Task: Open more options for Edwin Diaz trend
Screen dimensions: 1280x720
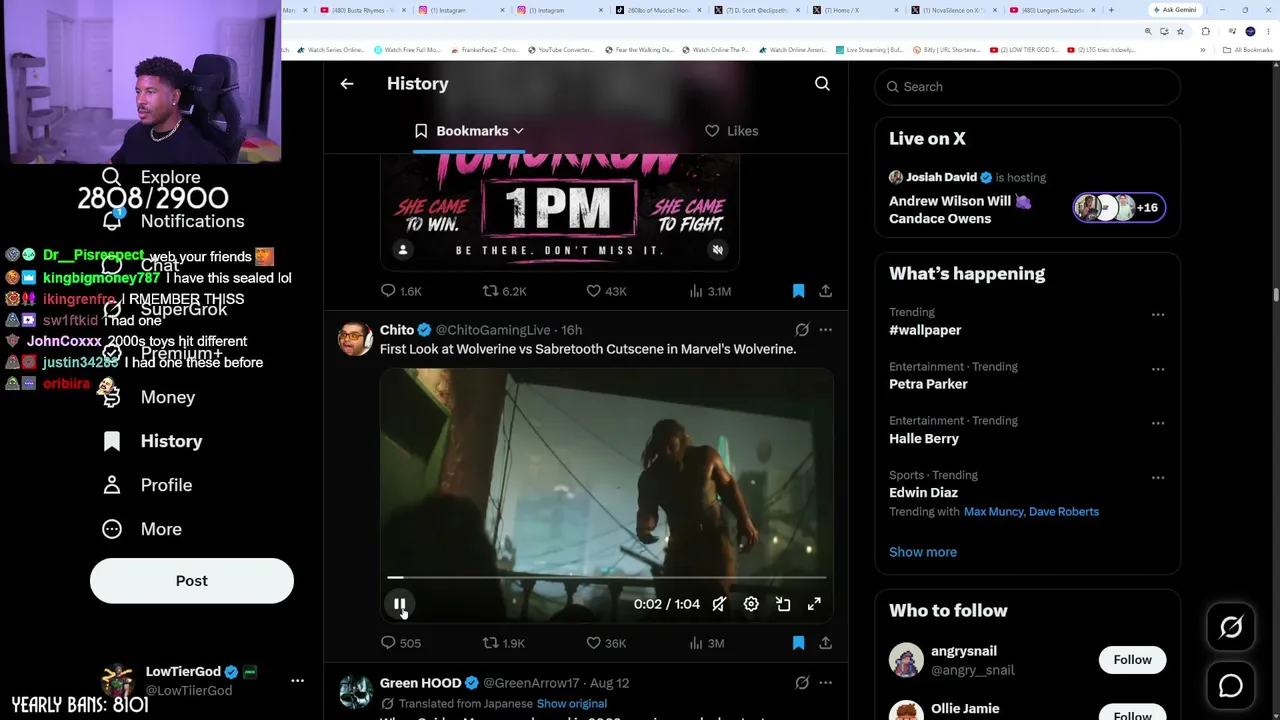Action: click(x=1158, y=478)
